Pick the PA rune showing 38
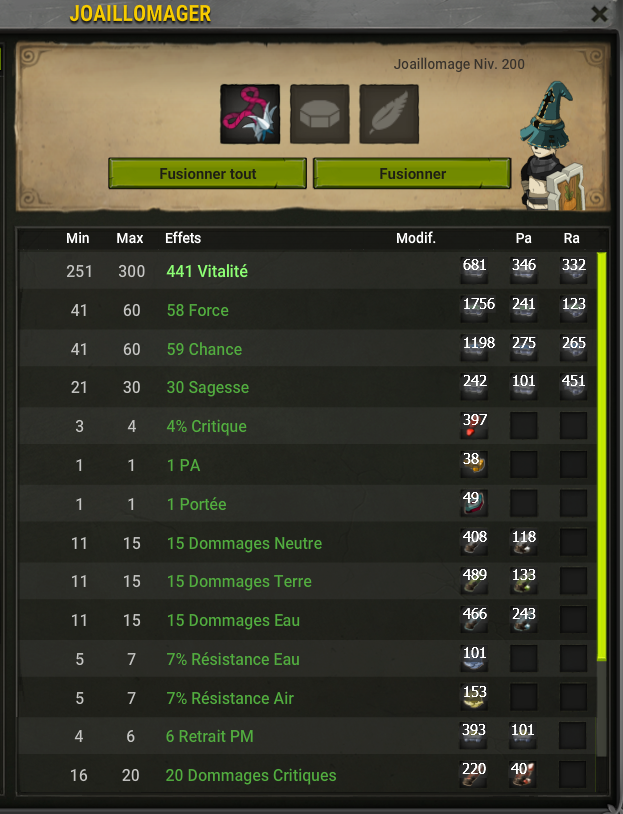Image resolution: width=623 pixels, height=814 pixels. (474, 464)
